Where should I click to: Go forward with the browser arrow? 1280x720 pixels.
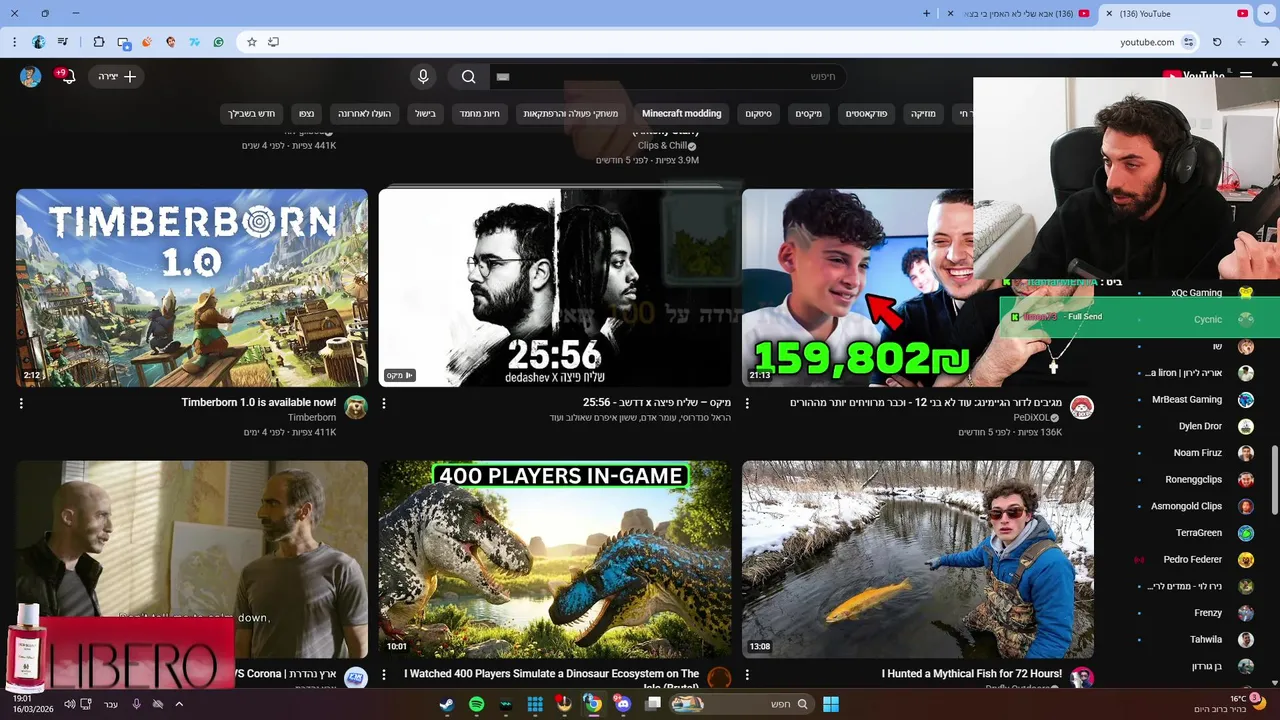pos(1241,42)
